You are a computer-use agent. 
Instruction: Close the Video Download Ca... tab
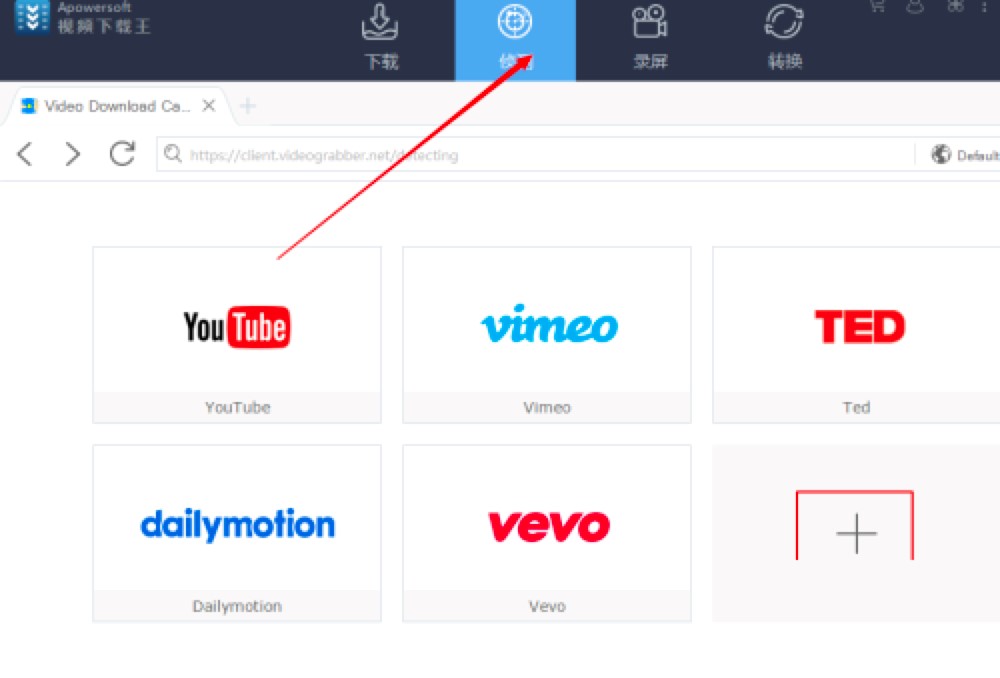click(x=209, y=105)
